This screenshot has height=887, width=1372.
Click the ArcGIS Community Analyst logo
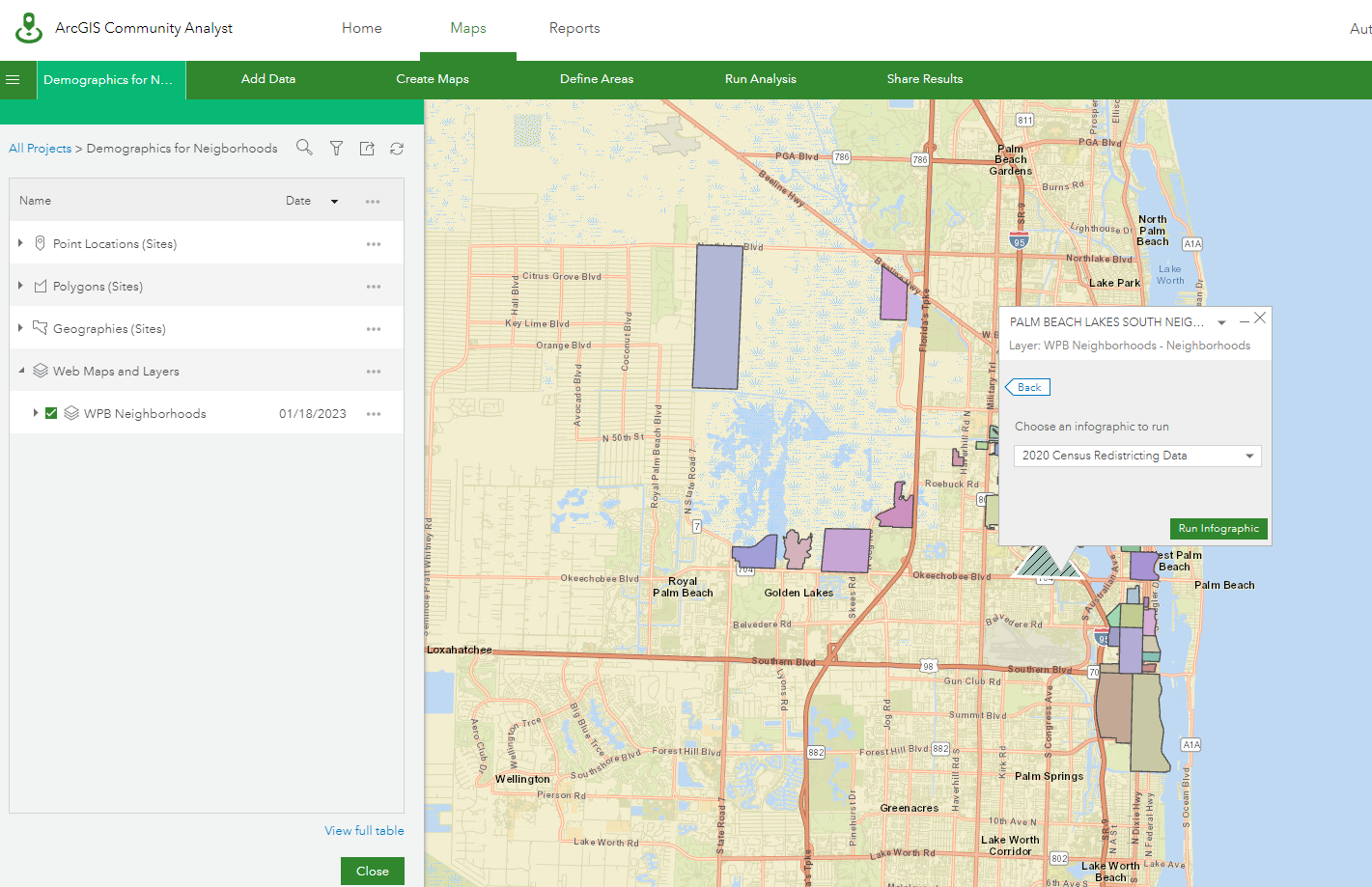[x=29, y=28]
